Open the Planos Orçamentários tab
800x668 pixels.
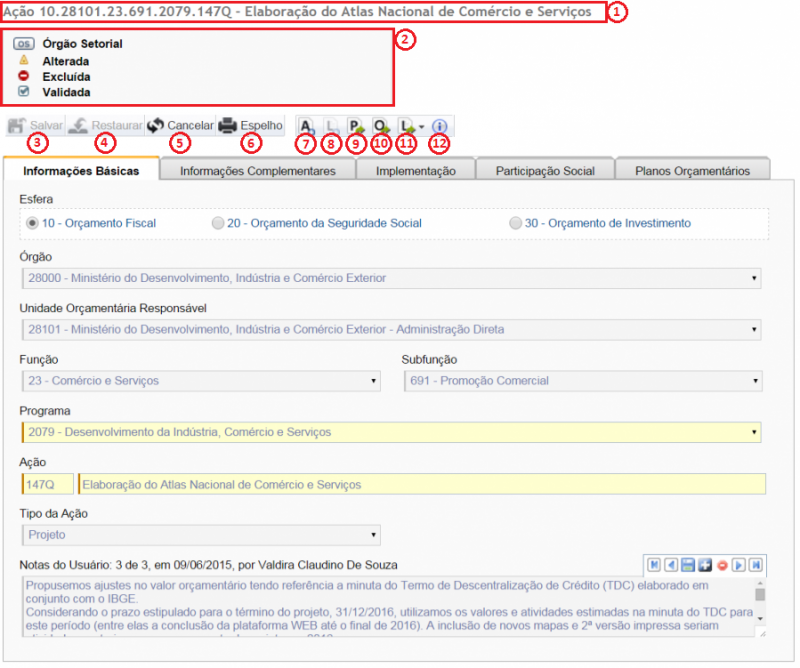[x=692, y=171]
